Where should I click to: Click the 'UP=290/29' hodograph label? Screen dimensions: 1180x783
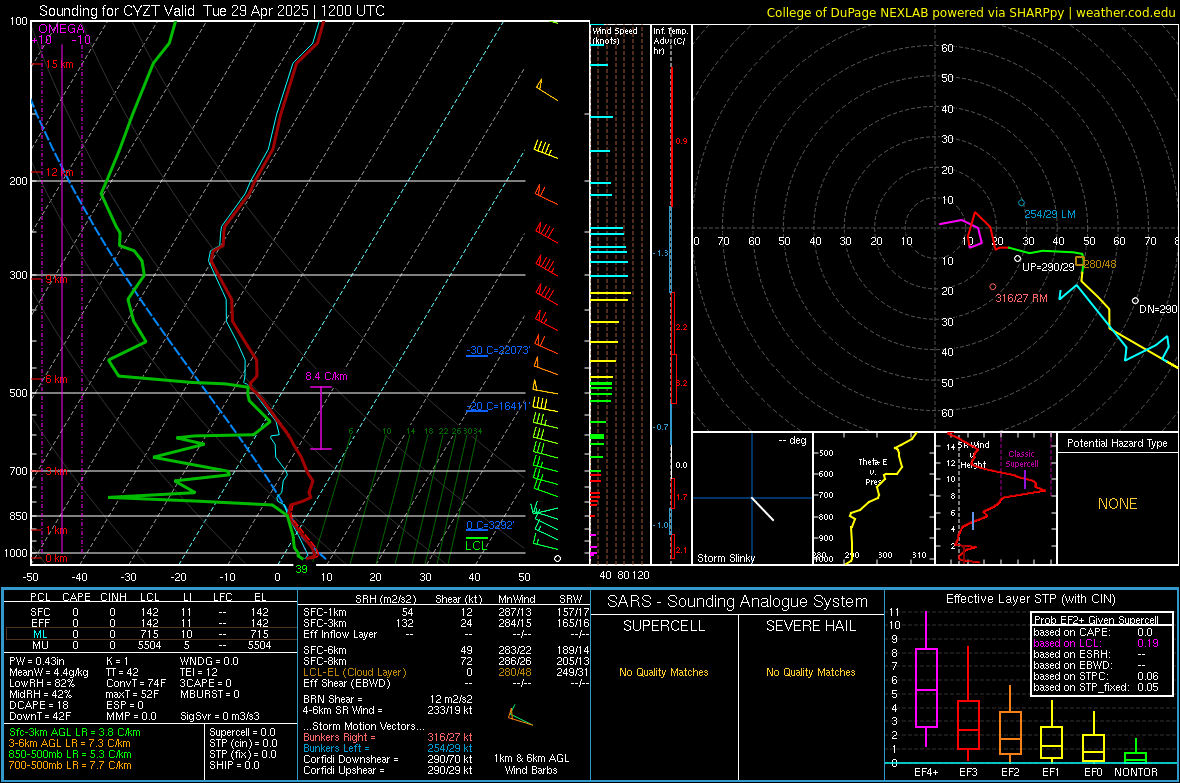[1048, 267]
